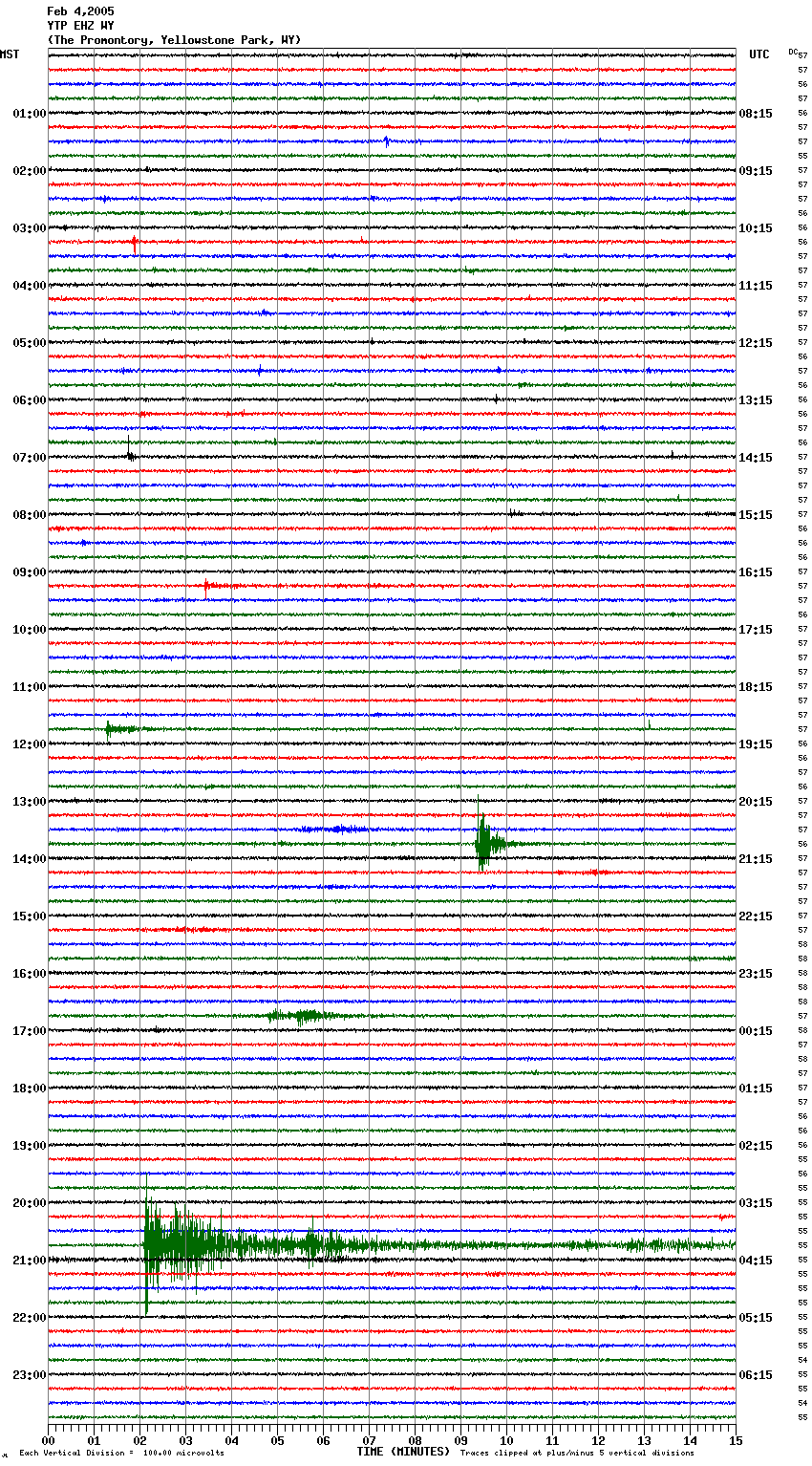Select the 07:00 MST time label
This screenshot has width=812, height=1466.
[x=29, y=458]
